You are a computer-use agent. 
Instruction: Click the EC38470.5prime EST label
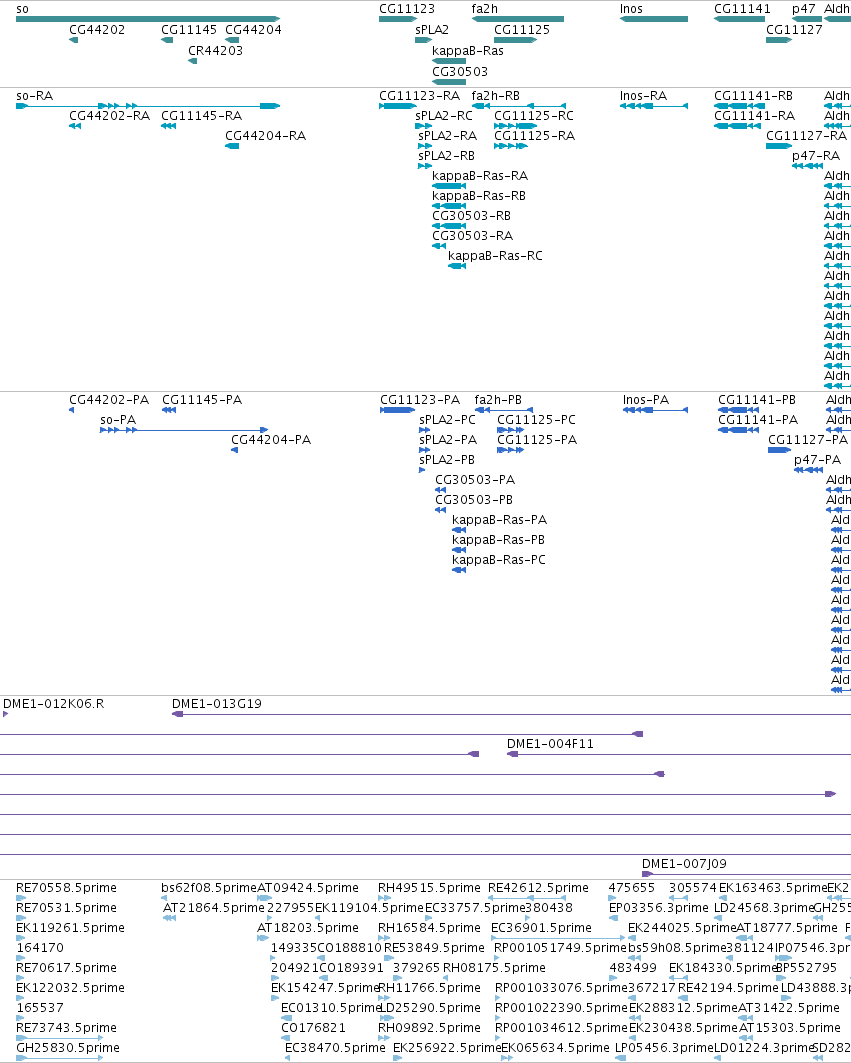click(x=335, y=1048)
